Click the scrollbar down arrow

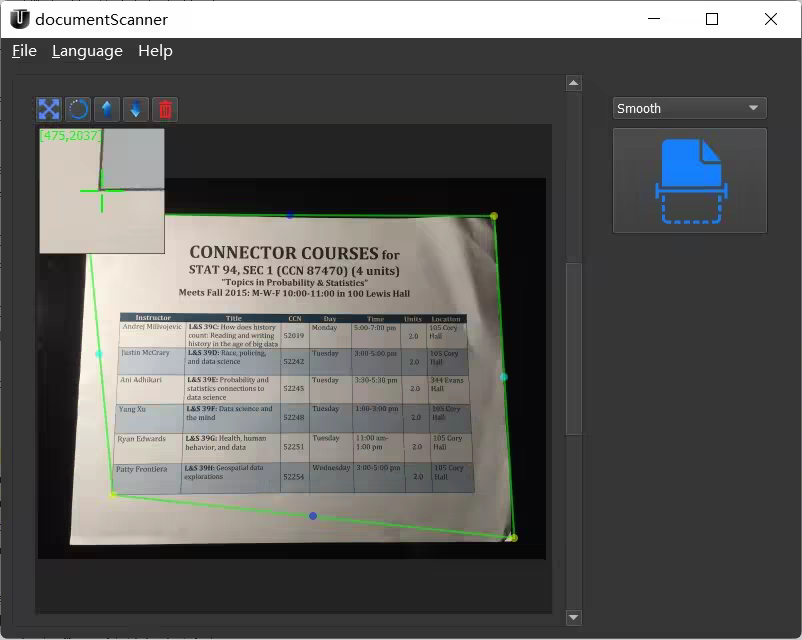pos(573,618)
